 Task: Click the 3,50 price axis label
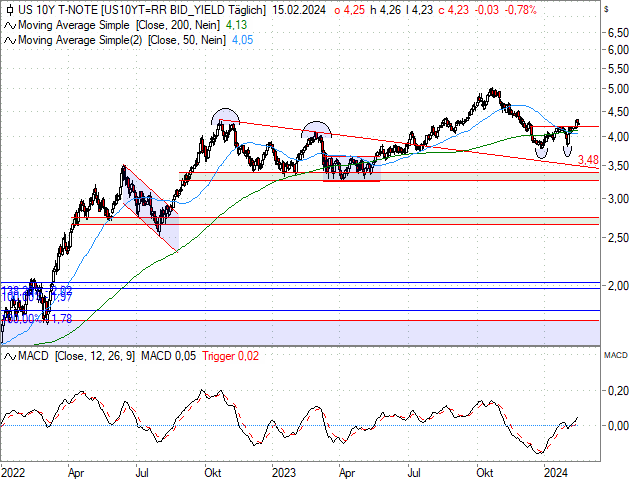(618, 166)
